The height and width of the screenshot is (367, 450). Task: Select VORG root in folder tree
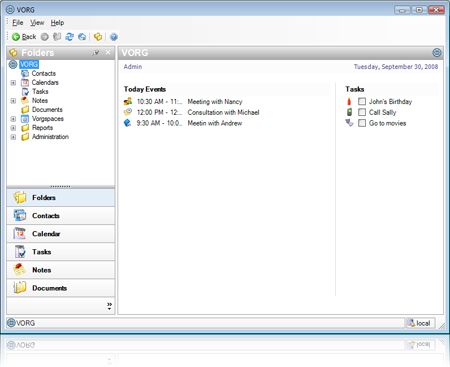(x=29, y=64)
